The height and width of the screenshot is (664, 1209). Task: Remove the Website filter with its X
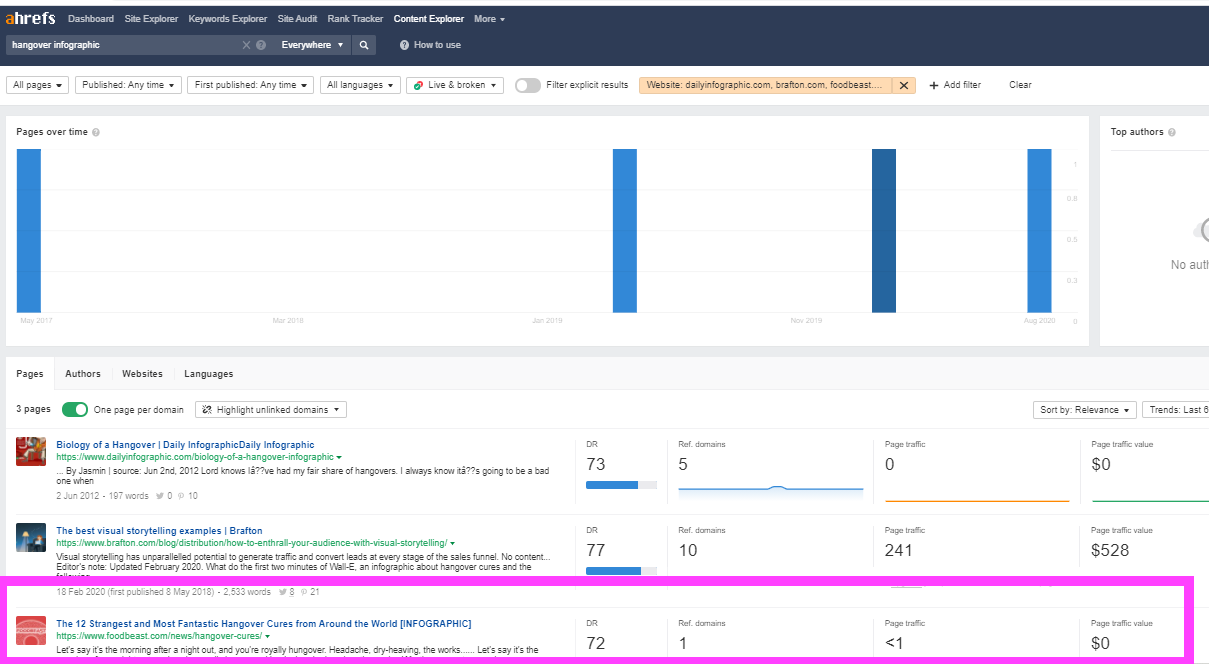coord(904,85)
